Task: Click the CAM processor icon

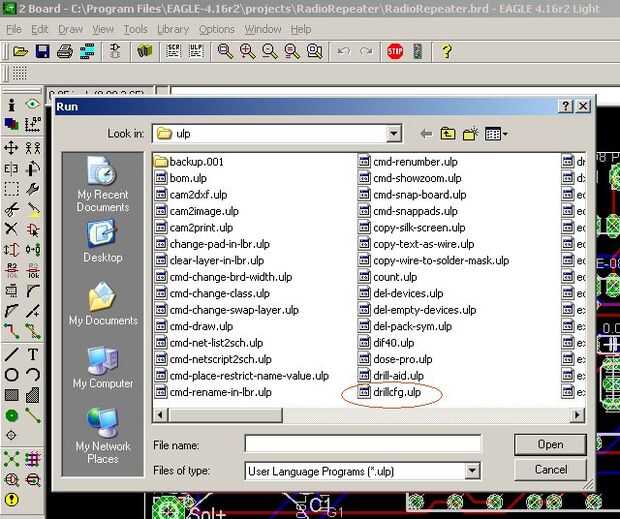Action: 87,51
